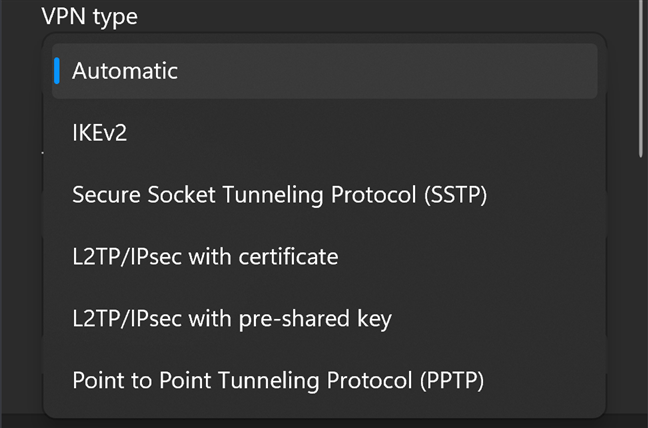Use the certificate-based L2TP/IPsec entry
The width and height of the screenshot is (648, 428).
click(324, 257)
